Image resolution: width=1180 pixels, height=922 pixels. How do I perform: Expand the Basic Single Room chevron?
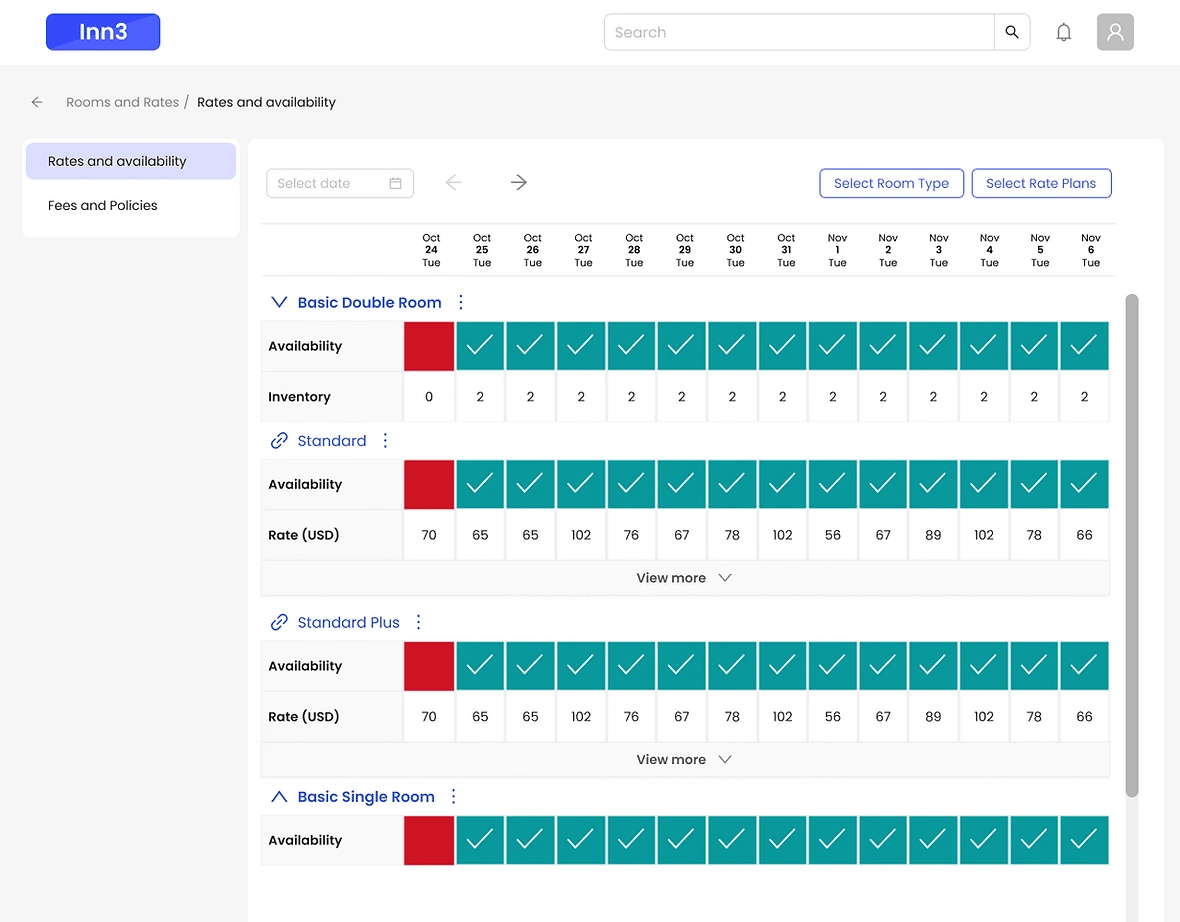click(279, 797)
